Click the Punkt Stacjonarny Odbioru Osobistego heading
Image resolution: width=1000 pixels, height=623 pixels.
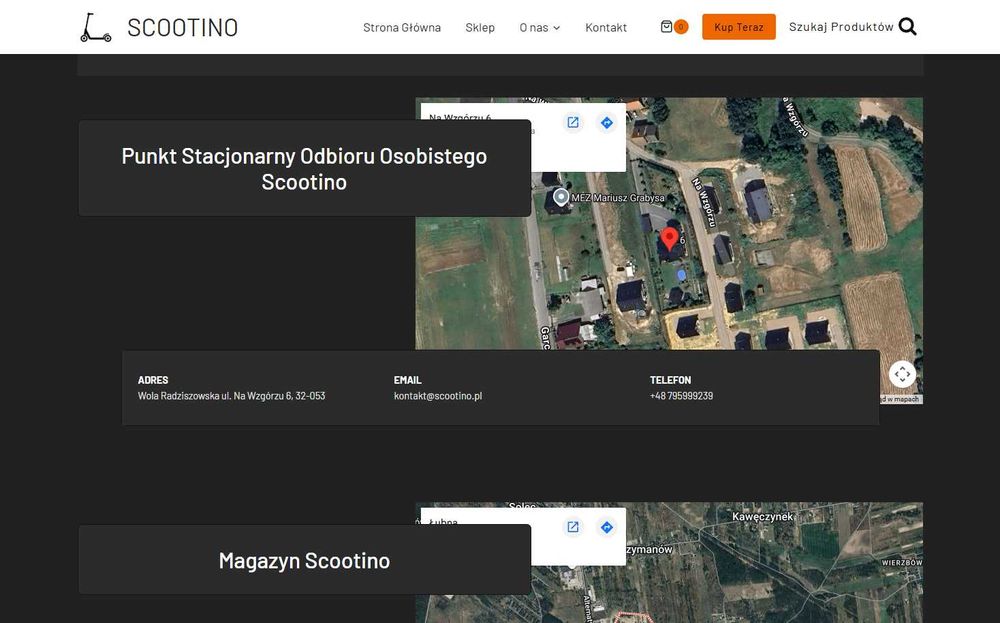click(304, 169)
